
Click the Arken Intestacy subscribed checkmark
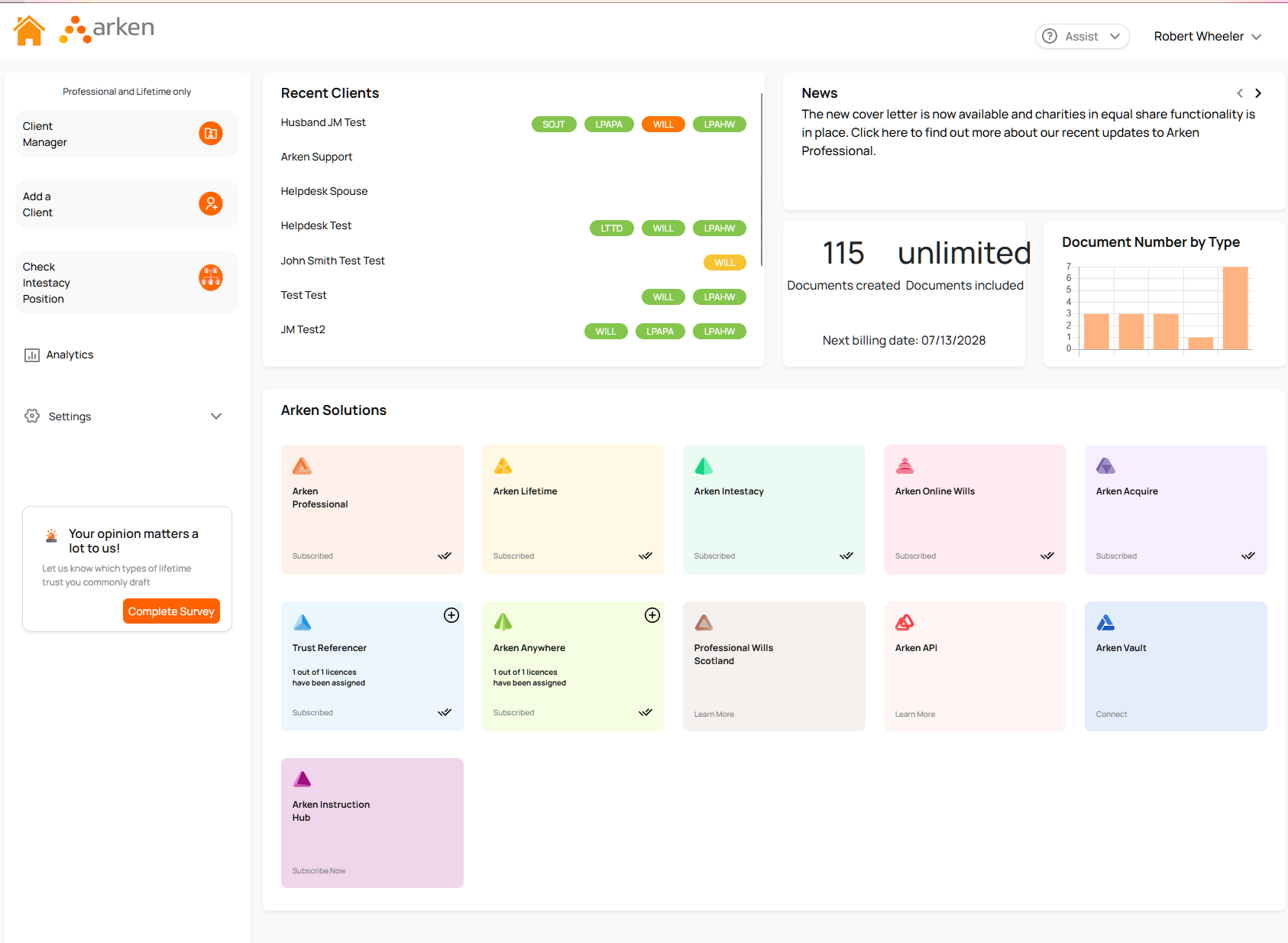[x=846, y=556]
